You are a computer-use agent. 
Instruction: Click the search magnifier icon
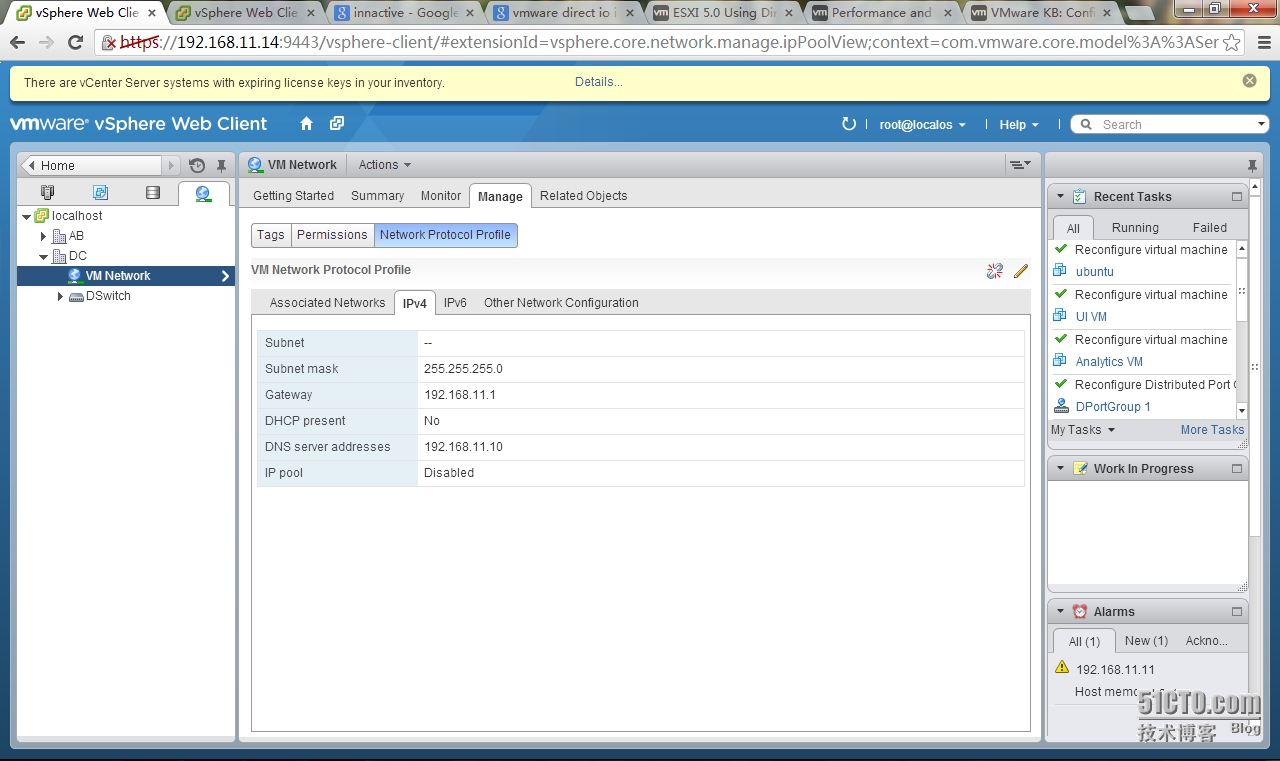[x=1086, y=125]
